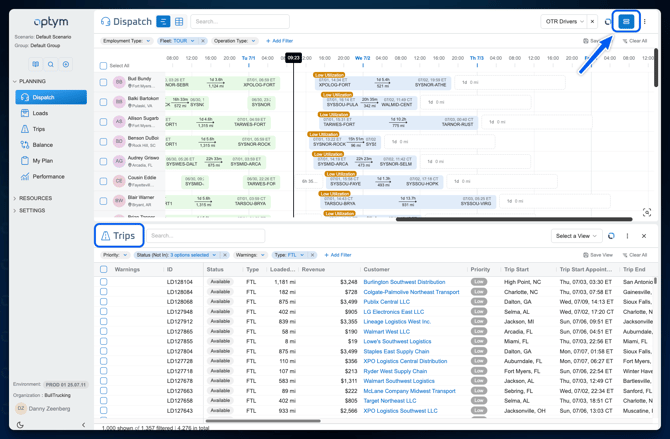
Task: Toggle dark mode moon icon
Action: click(20, 424)
